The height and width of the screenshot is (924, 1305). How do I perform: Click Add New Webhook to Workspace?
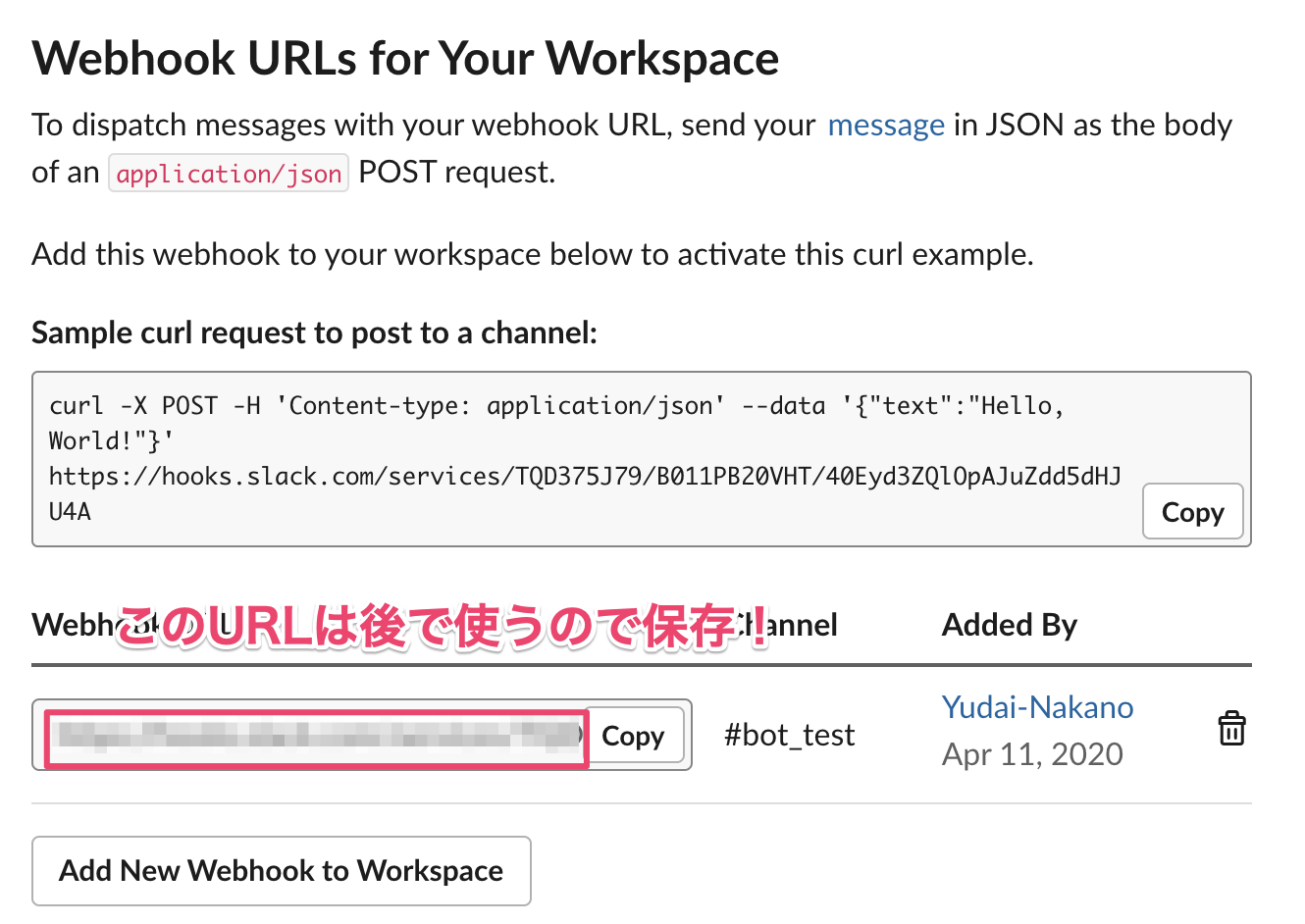282,871
